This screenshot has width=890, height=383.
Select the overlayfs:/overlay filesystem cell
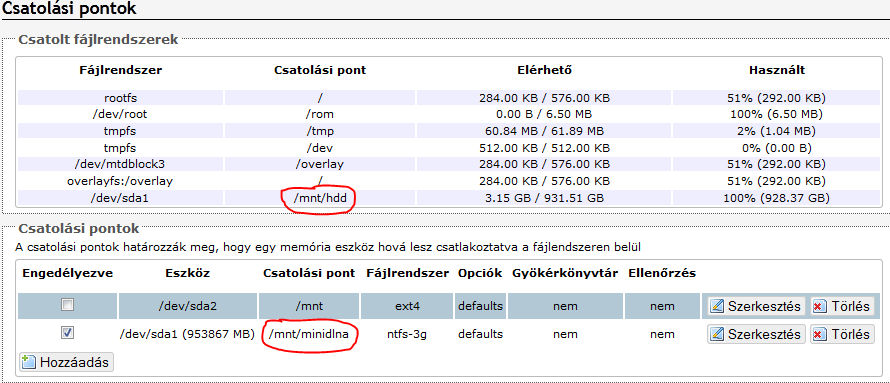[x=121, y=182]
